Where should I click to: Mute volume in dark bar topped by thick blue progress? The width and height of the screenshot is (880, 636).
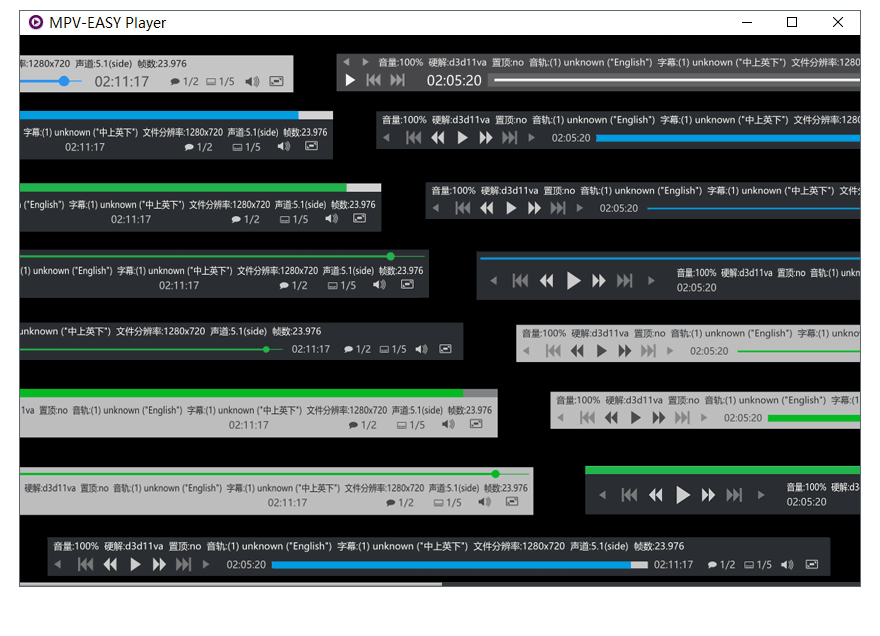[x=284, y=147]
